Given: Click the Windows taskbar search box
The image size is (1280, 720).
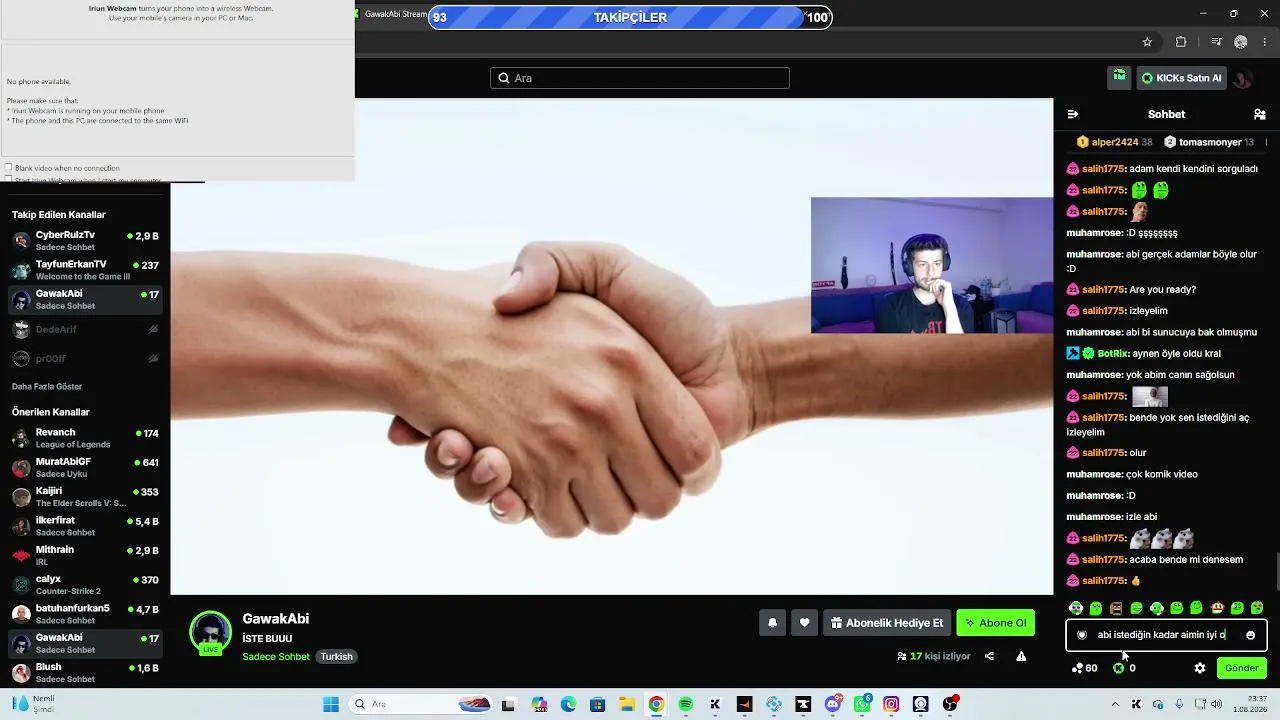Looking at the screenshot, I should tap(420, 704).
